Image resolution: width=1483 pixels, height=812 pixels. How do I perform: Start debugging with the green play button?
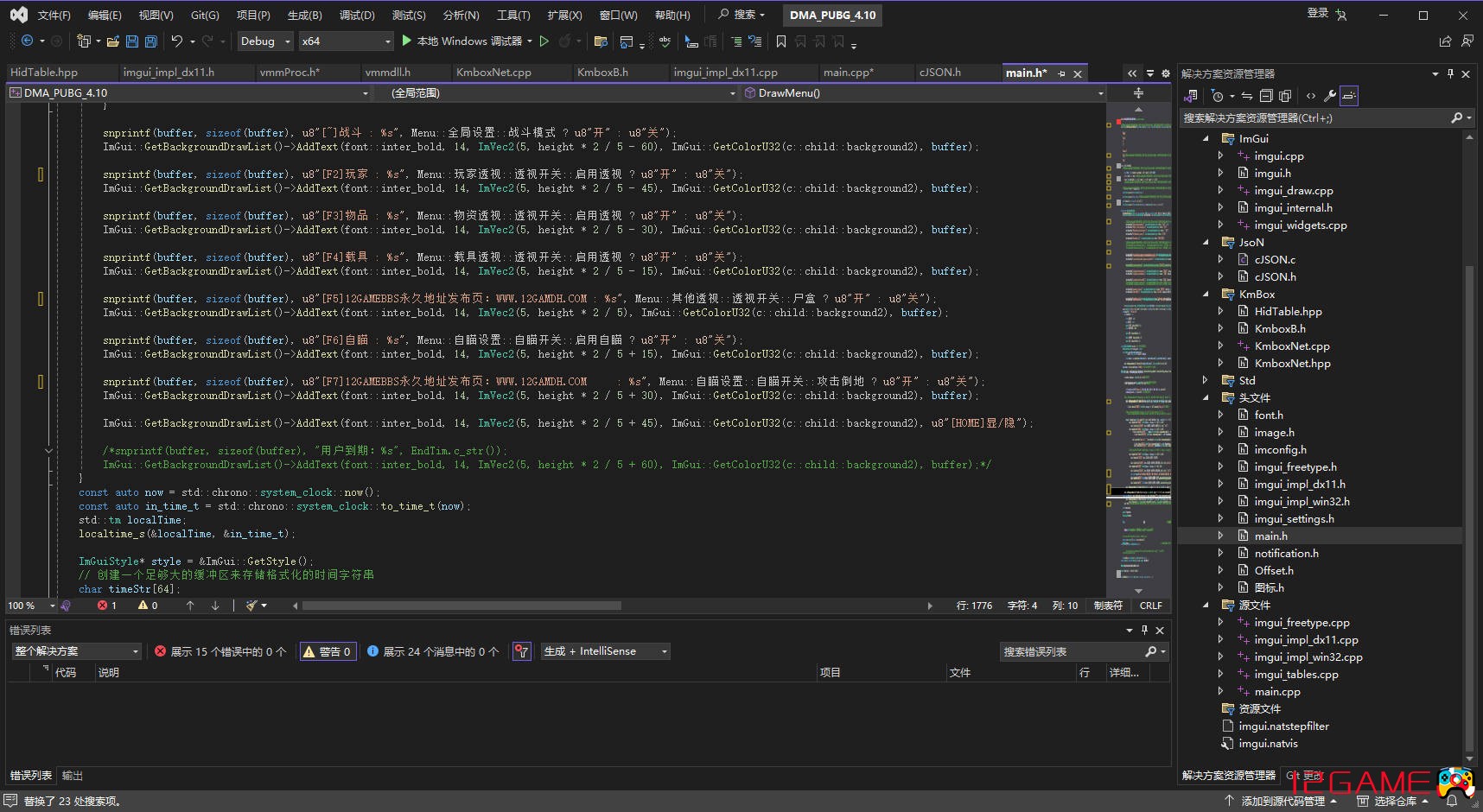[x=406, y=41]
